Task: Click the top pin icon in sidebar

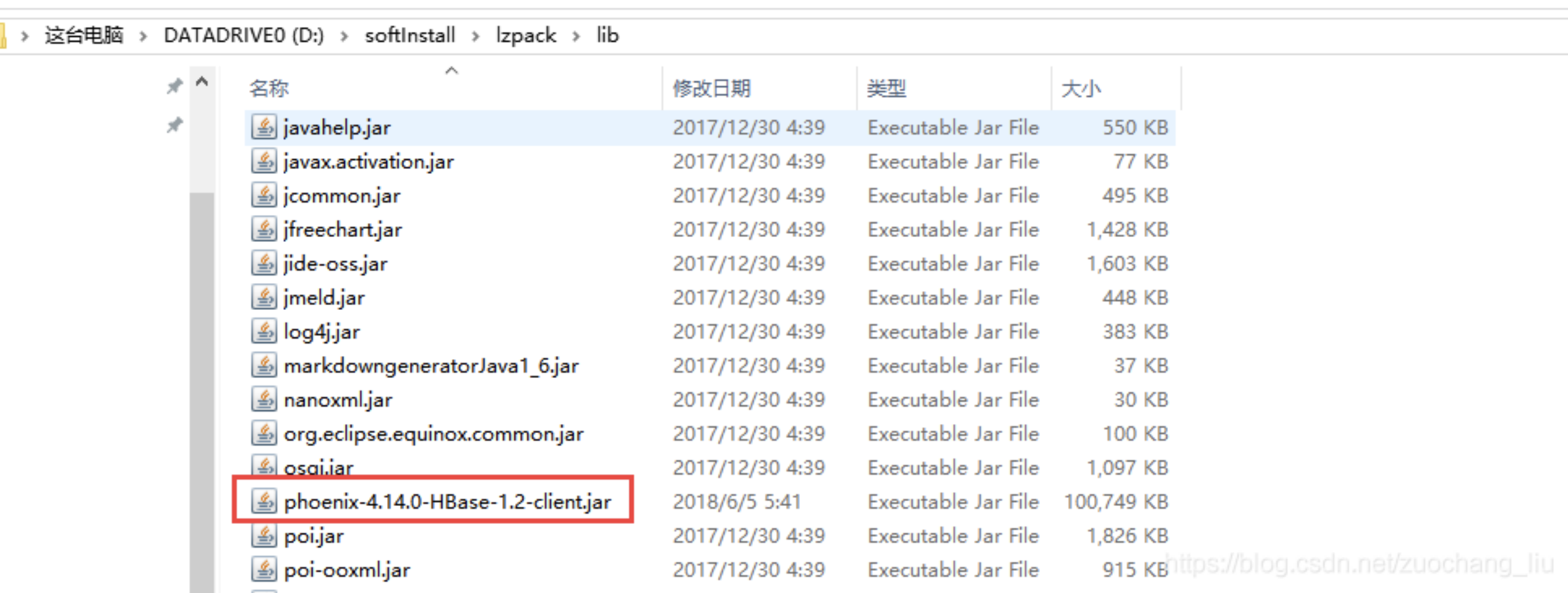Action: pyautogui.click(x=175, y=86)
